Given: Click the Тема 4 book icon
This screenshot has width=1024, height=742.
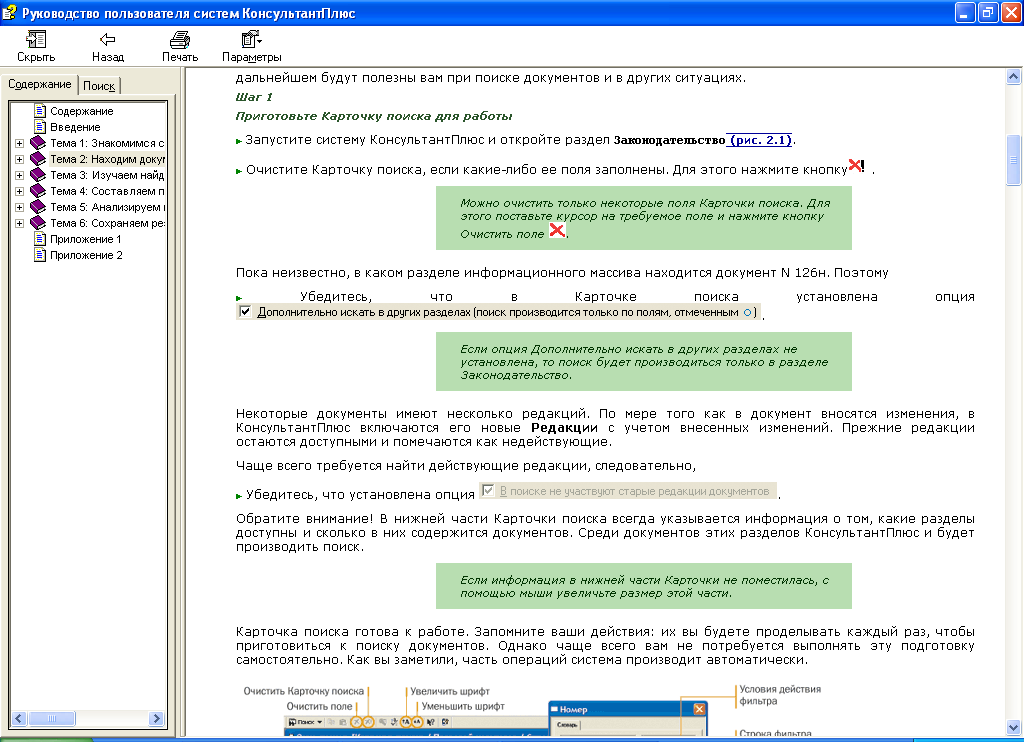Looking at the screenshot, I should (38, 190).
